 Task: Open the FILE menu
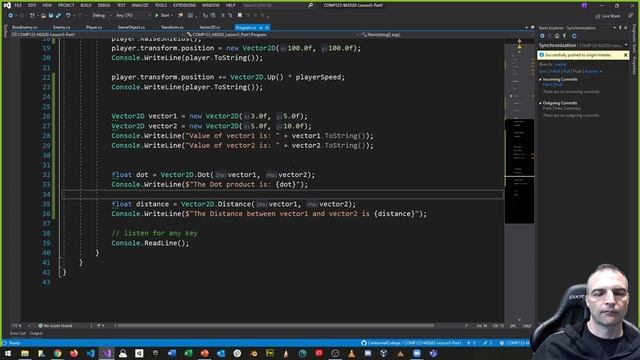point(18,5)
